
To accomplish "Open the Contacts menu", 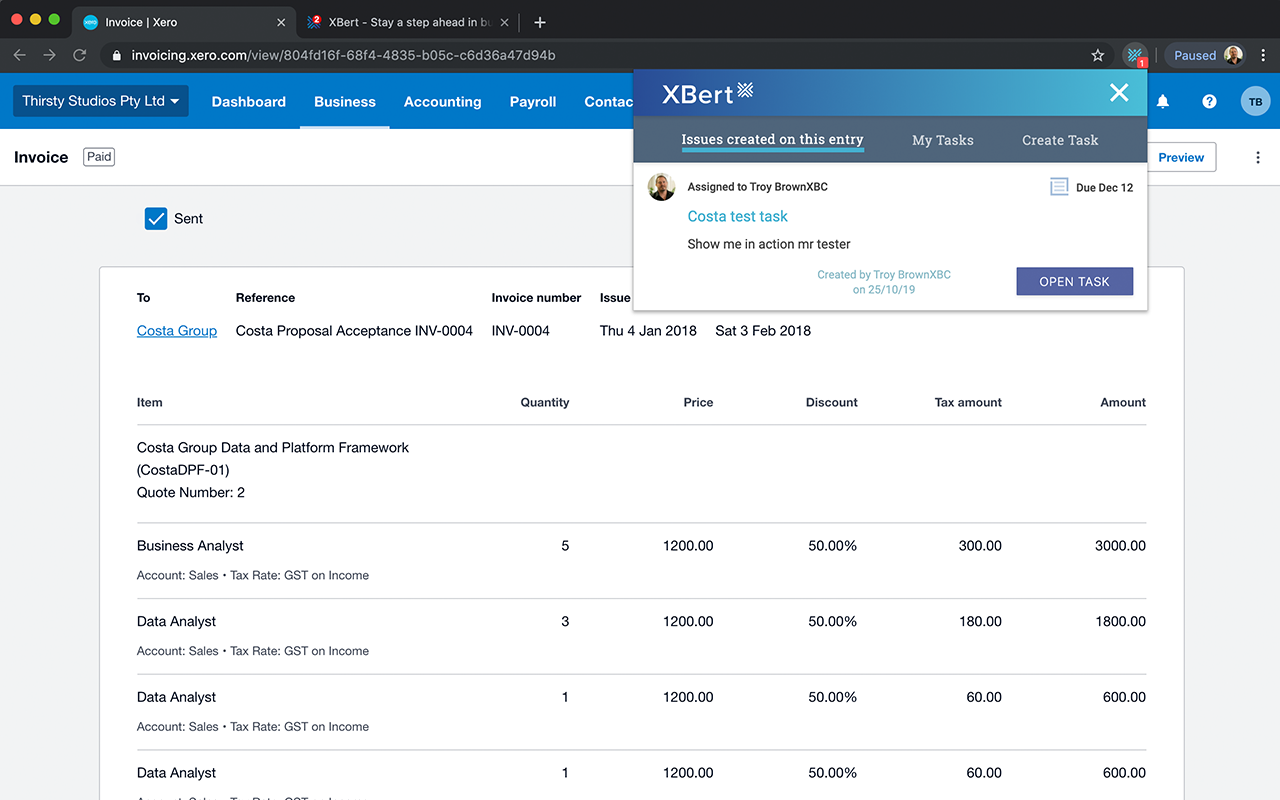I will [x=608, y=101].
